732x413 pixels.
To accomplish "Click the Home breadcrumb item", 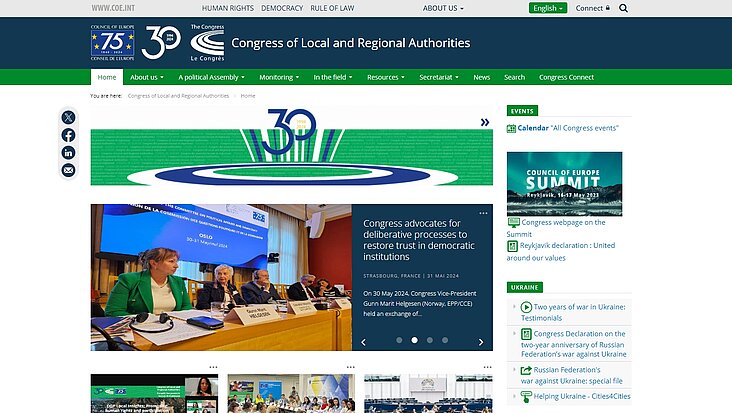I will click(x=248, y=96).
